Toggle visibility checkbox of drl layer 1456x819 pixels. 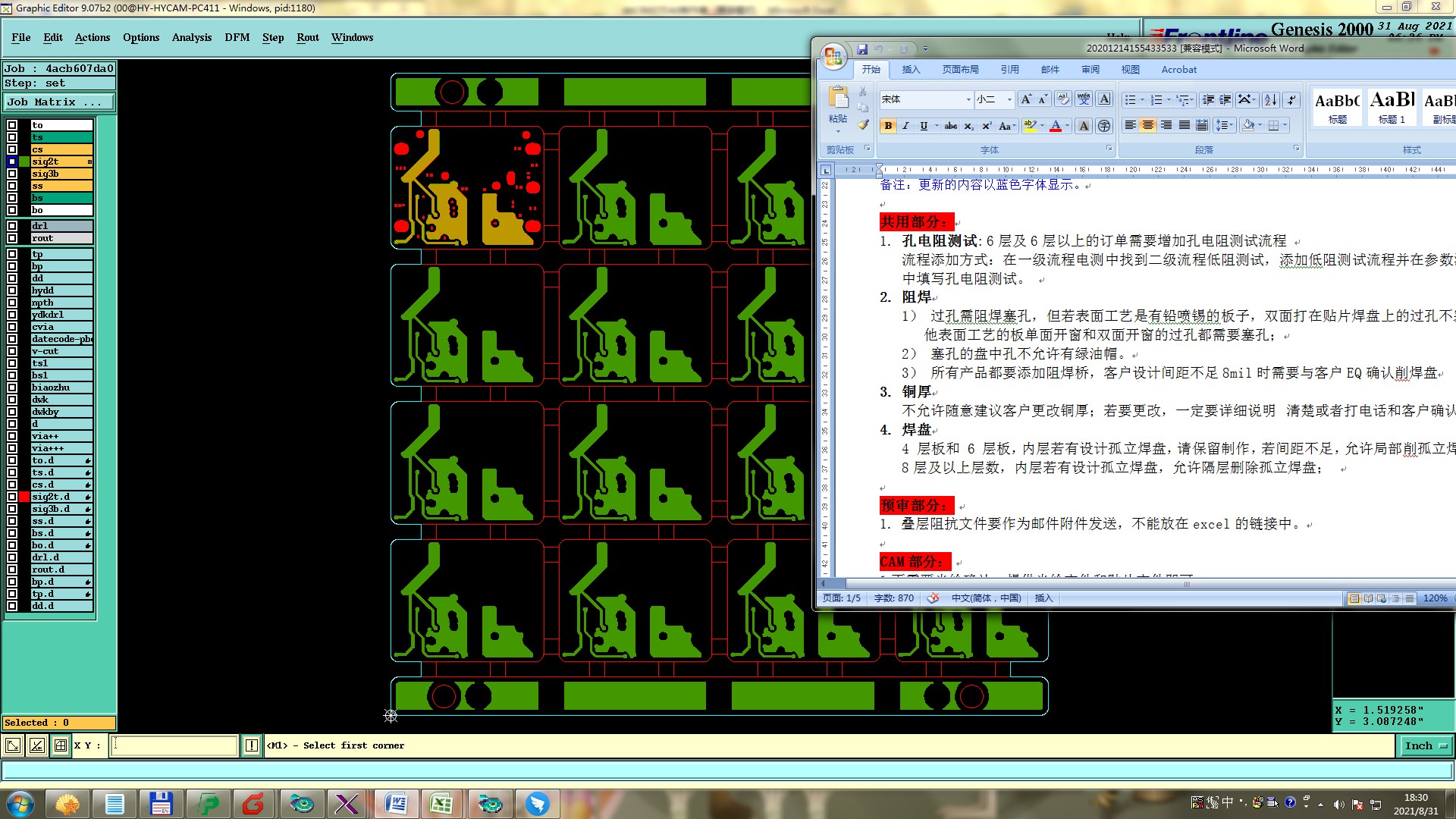12,226
